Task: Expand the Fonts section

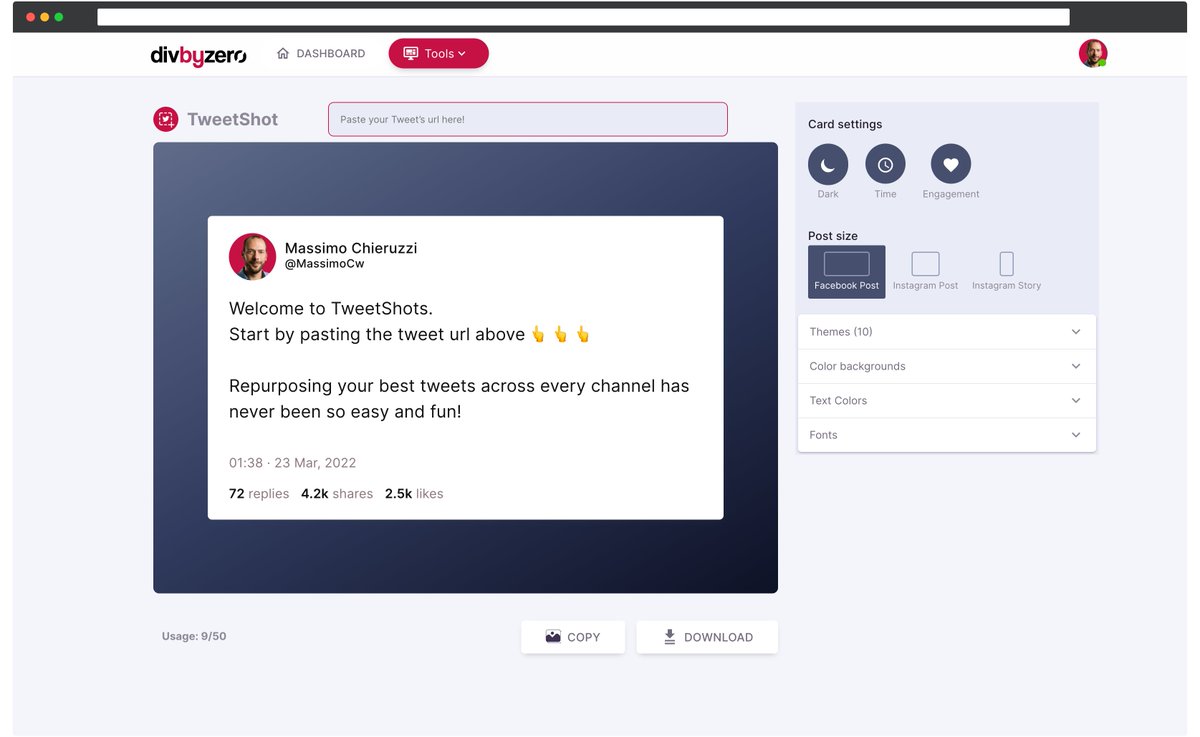Action: point(946,435)
